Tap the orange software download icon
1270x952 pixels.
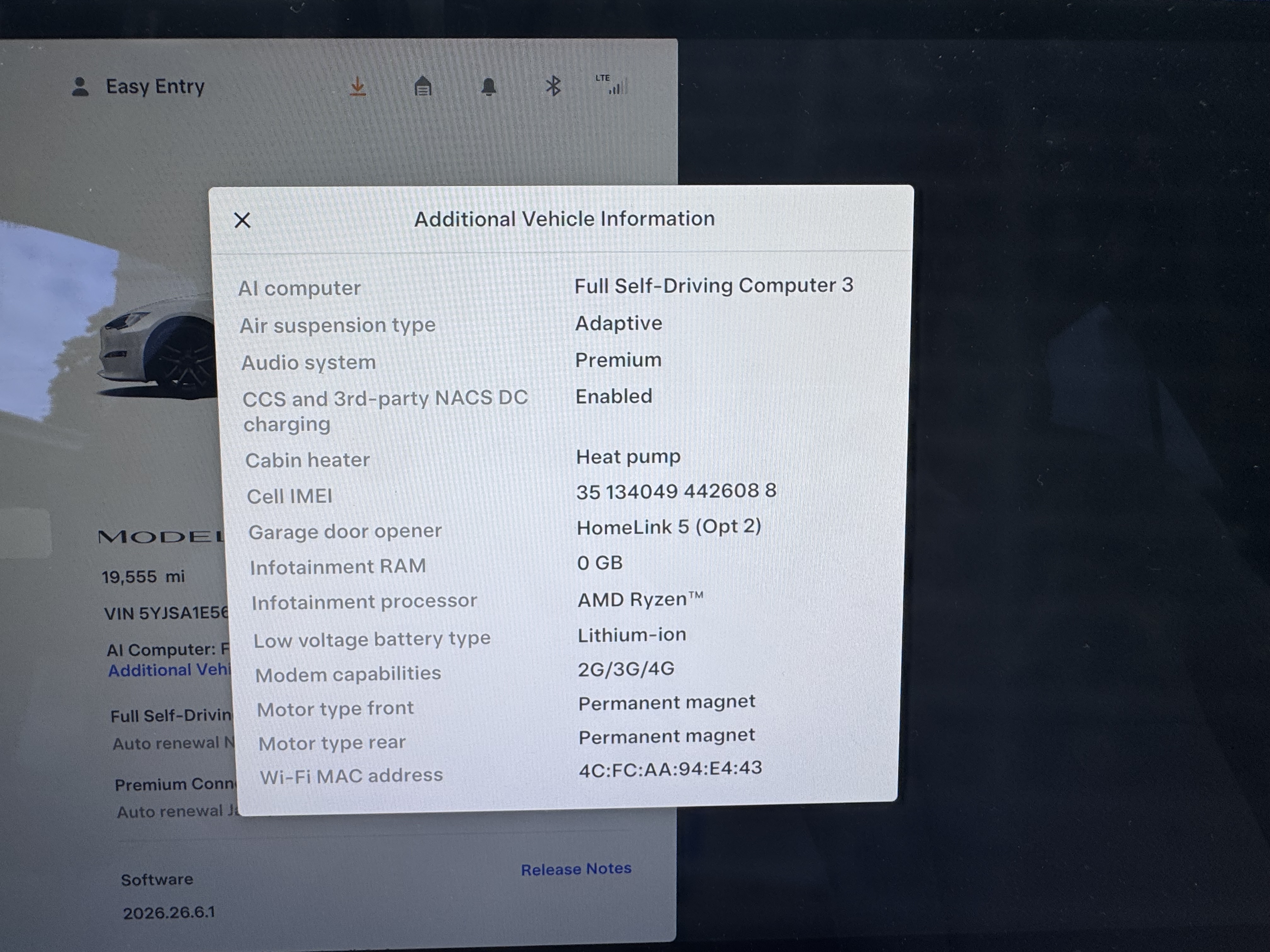pyautogui.click(x=358, y=87)
